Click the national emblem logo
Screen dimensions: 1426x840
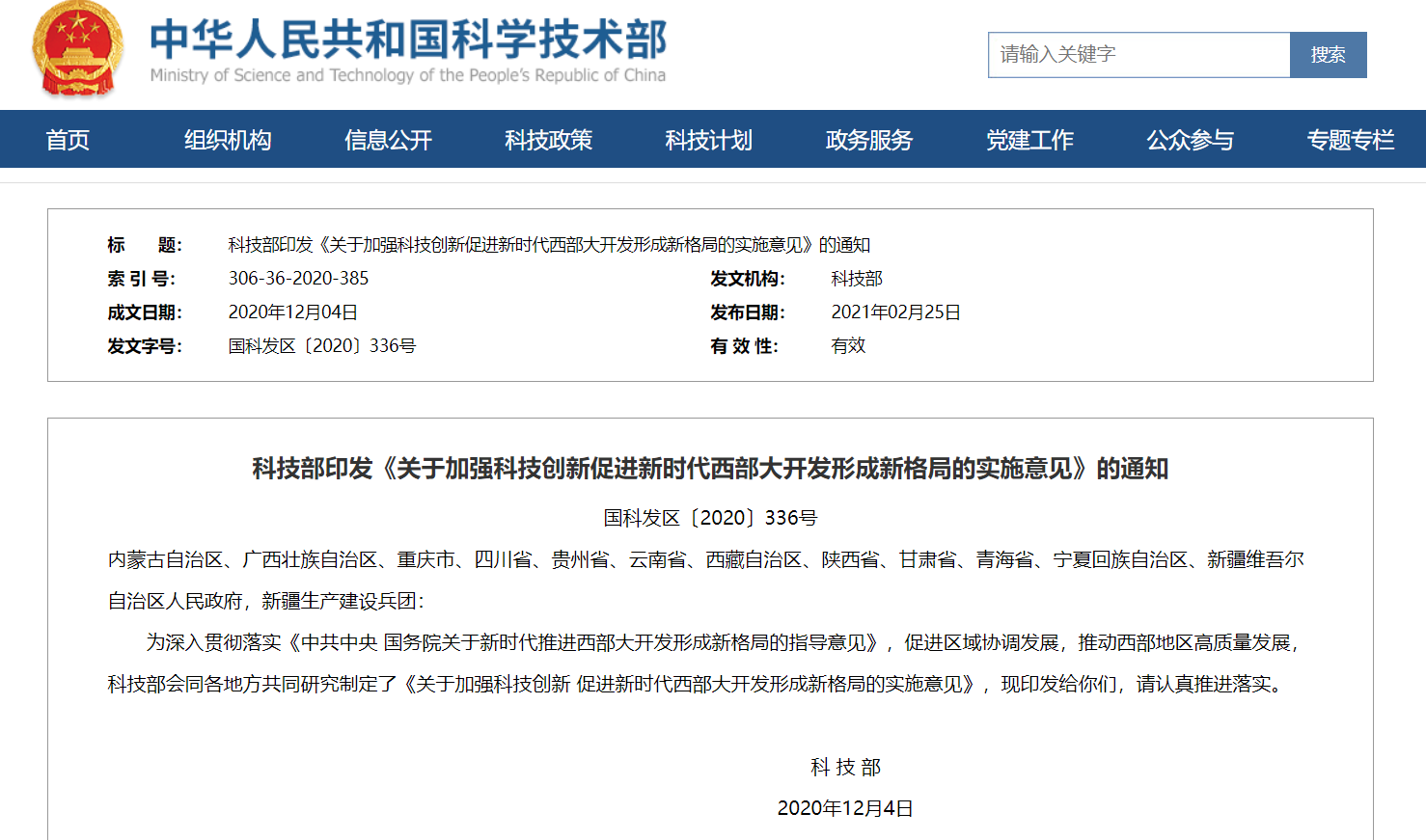tap(78, 48)
